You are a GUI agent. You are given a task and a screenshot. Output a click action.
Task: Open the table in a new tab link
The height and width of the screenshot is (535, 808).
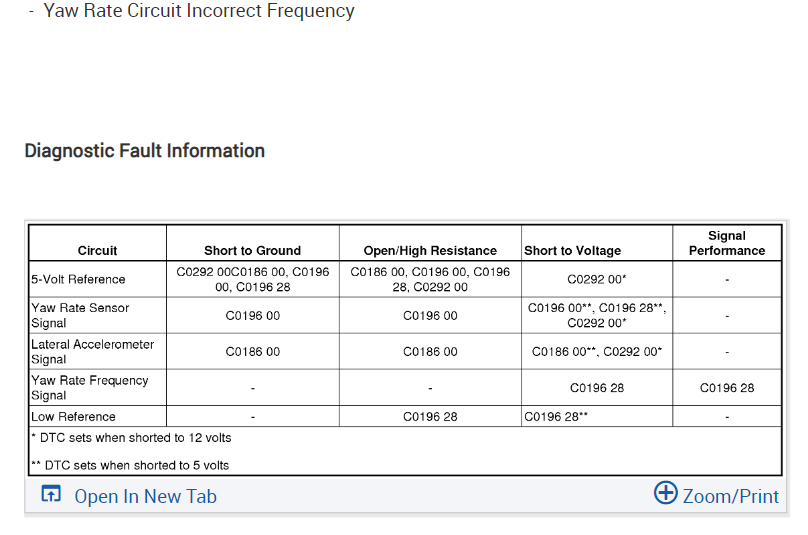click(x=145, y=496)
